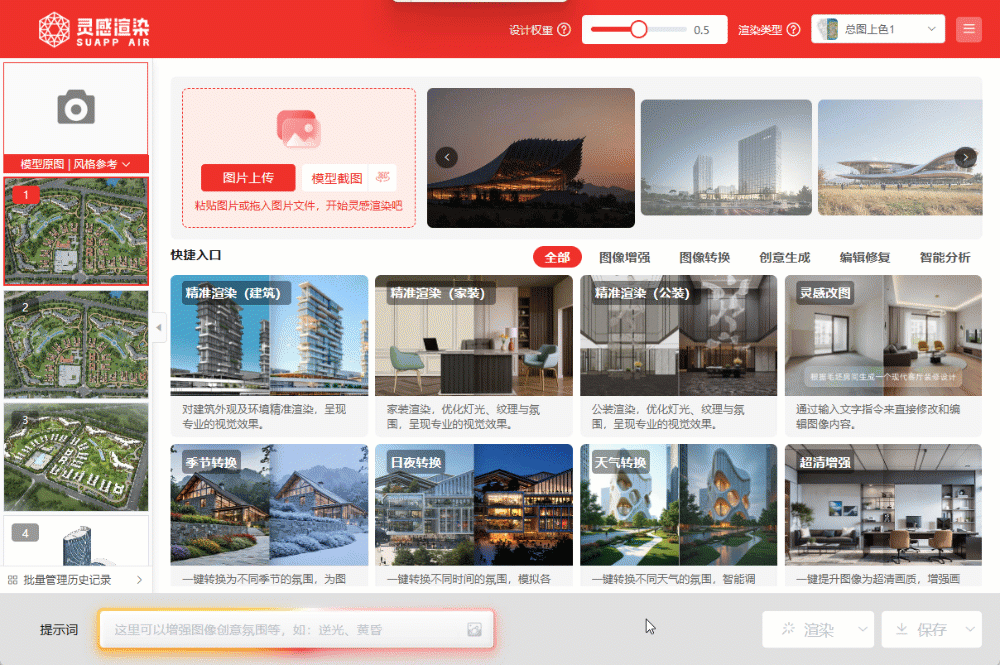
Task: Click the image icon in prompt field
Action: [x=474, y=629]
